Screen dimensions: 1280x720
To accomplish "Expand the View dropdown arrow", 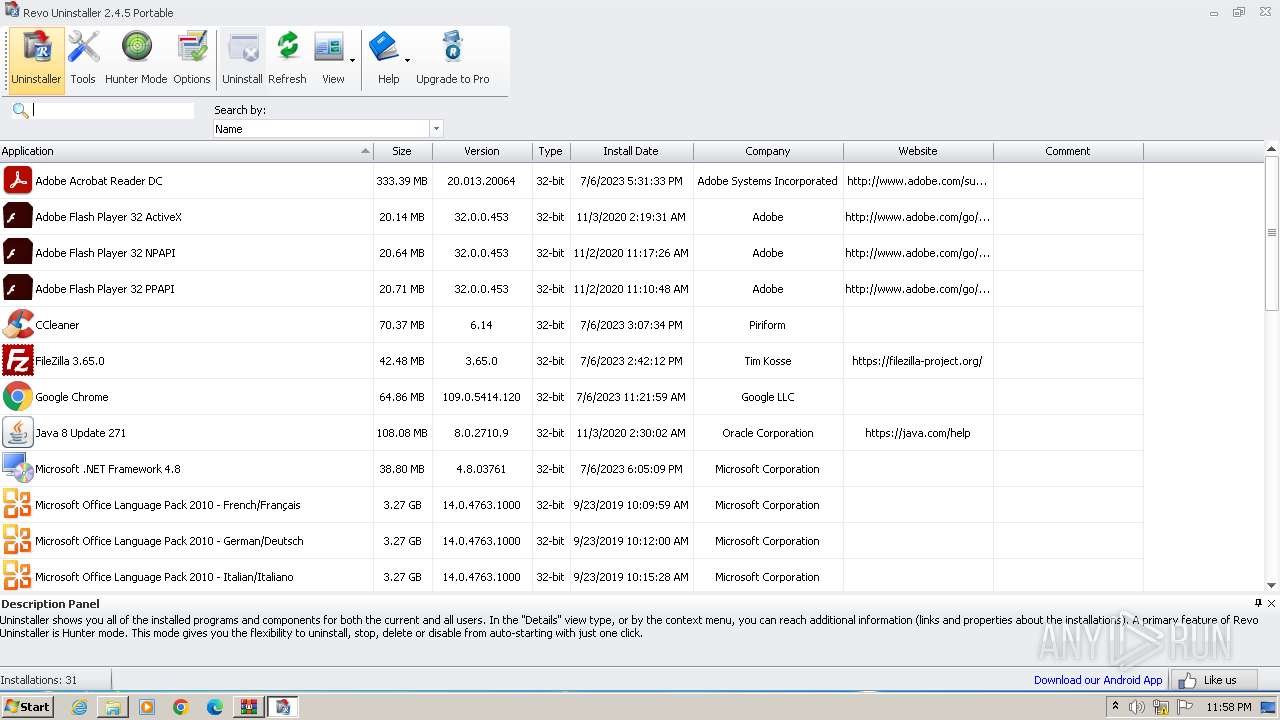I will (352, 60).
